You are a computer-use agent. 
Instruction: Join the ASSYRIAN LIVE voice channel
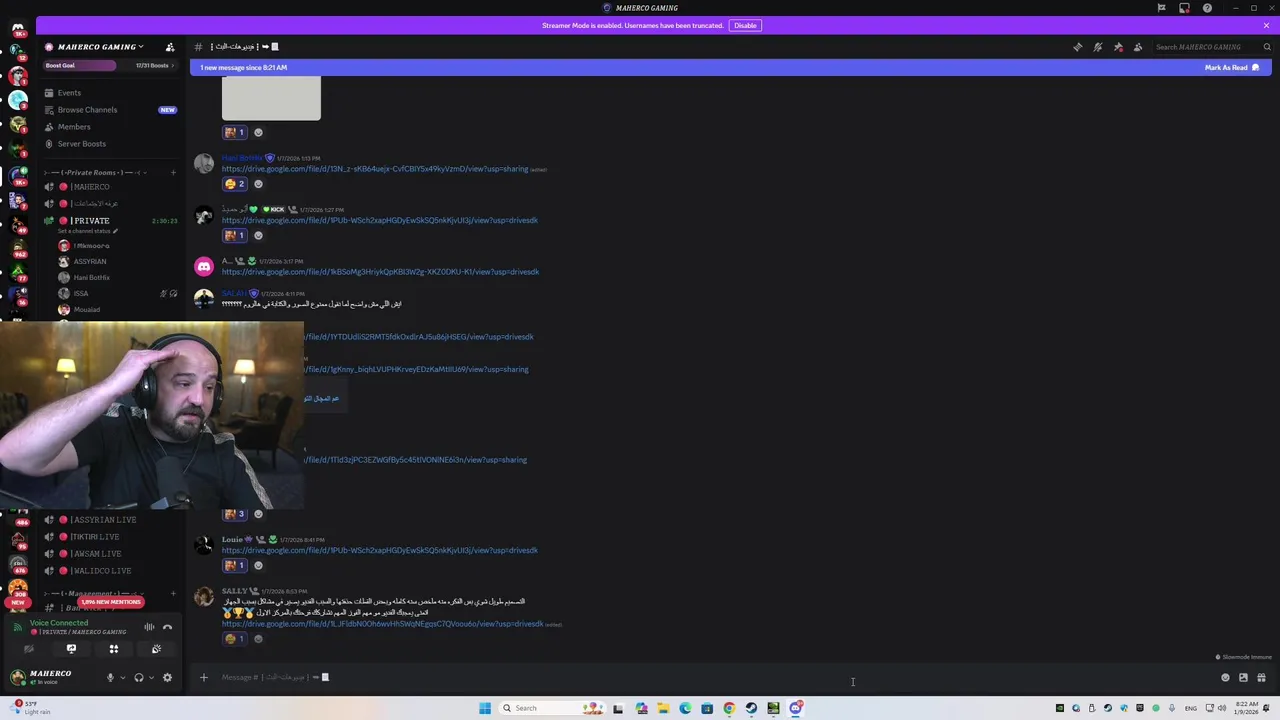pos(110,520)
